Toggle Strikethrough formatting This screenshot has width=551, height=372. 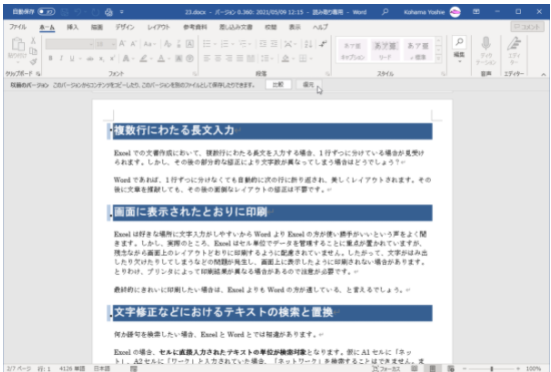click(x=90, y=58)
